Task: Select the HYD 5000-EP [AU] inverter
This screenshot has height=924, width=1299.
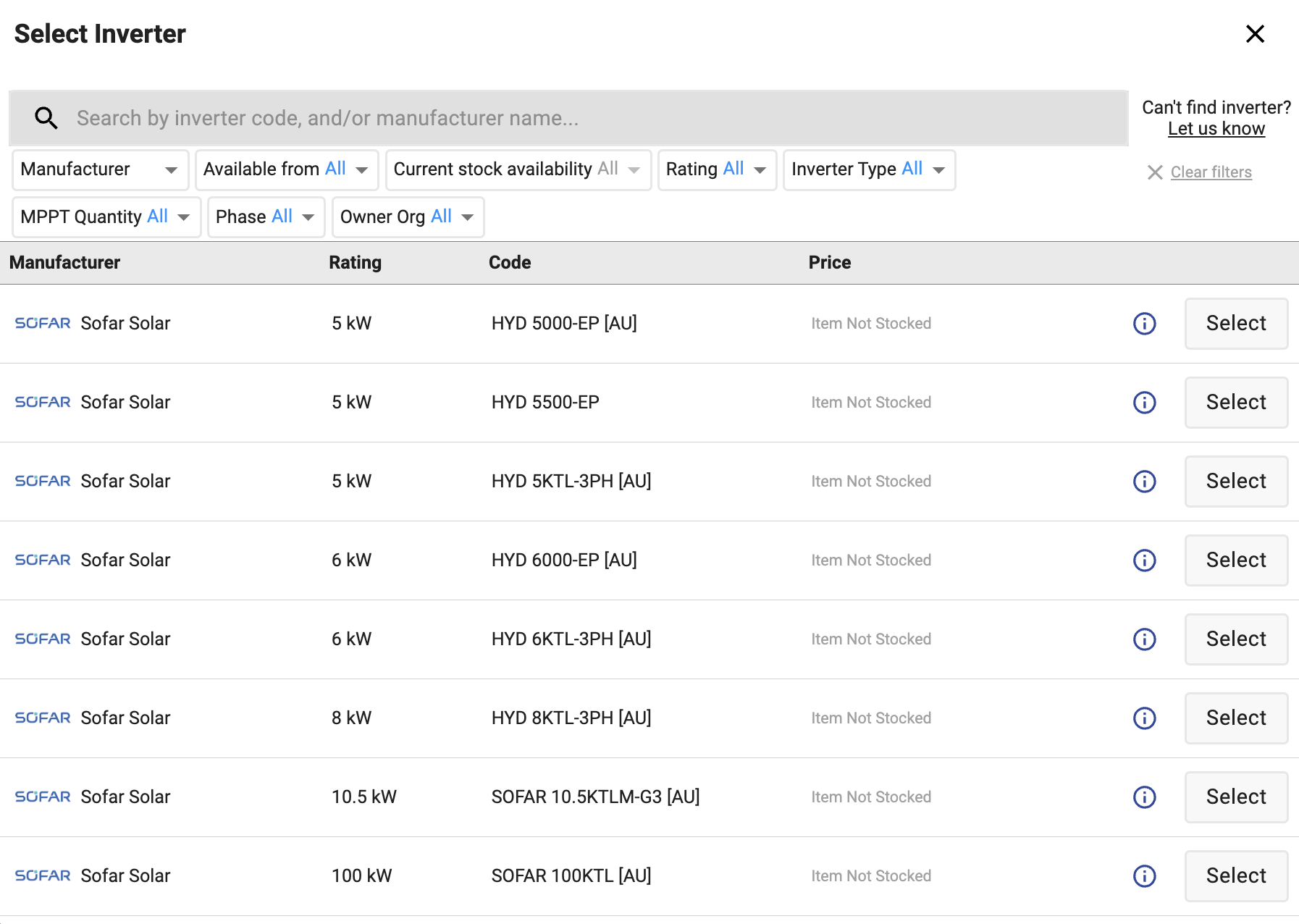Action: pos(1236,324)
